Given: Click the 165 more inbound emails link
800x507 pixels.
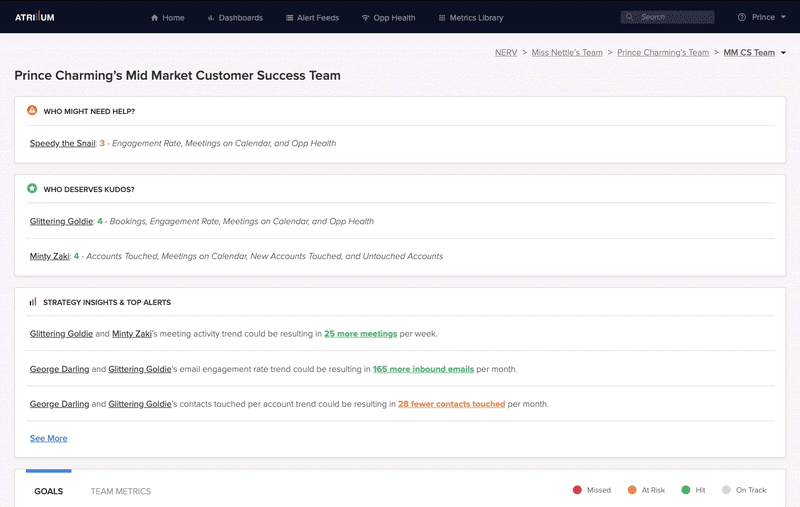Looking at the screenshot, I should tap(423, 369).
